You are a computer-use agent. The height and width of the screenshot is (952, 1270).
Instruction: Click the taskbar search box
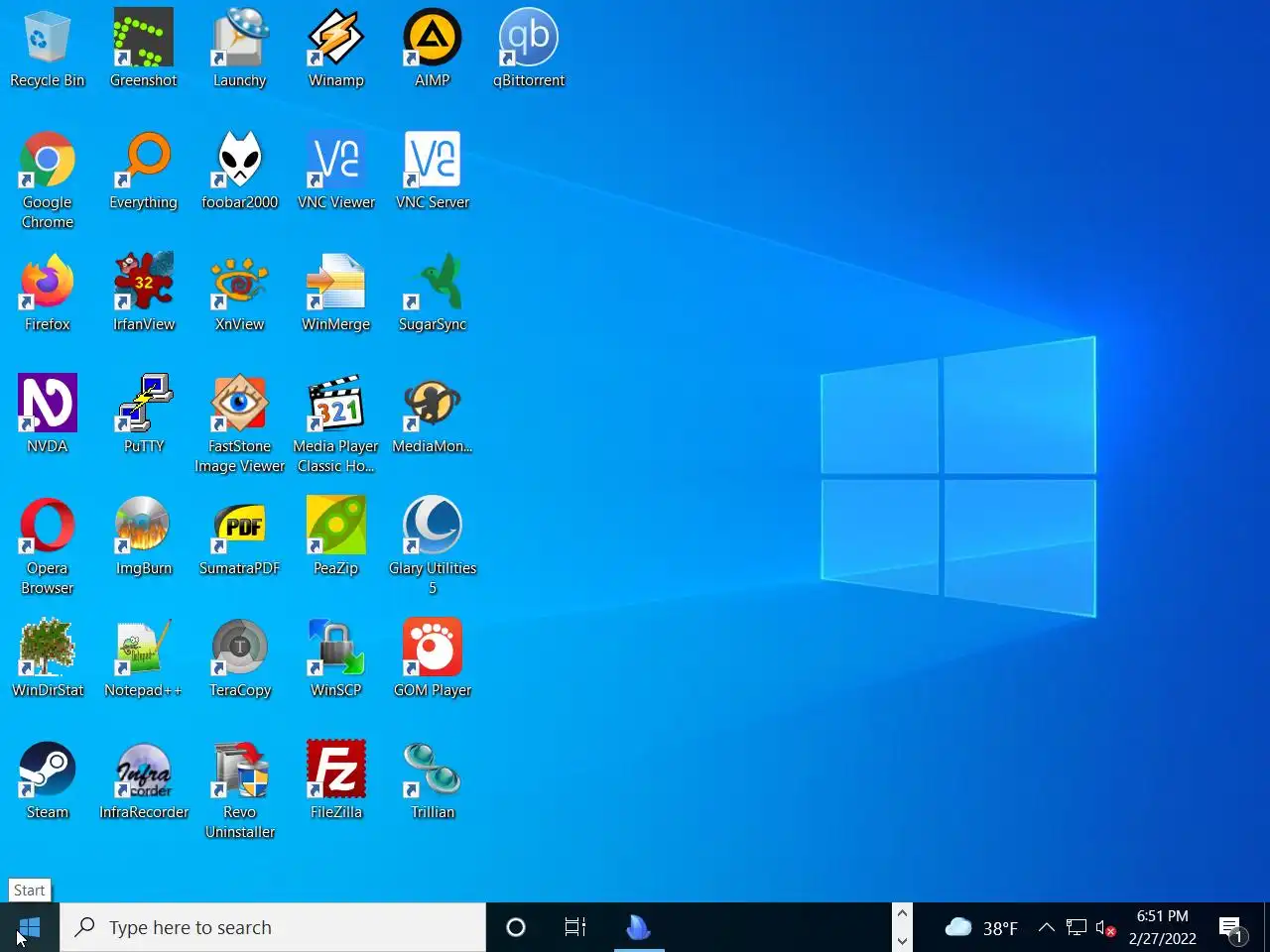(x=273, y=927)
